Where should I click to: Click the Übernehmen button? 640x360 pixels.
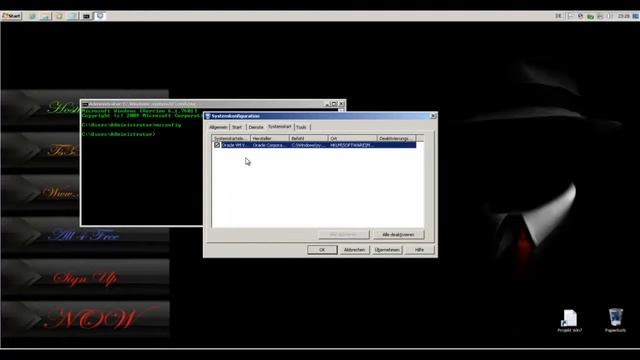[x=387, y=250]
